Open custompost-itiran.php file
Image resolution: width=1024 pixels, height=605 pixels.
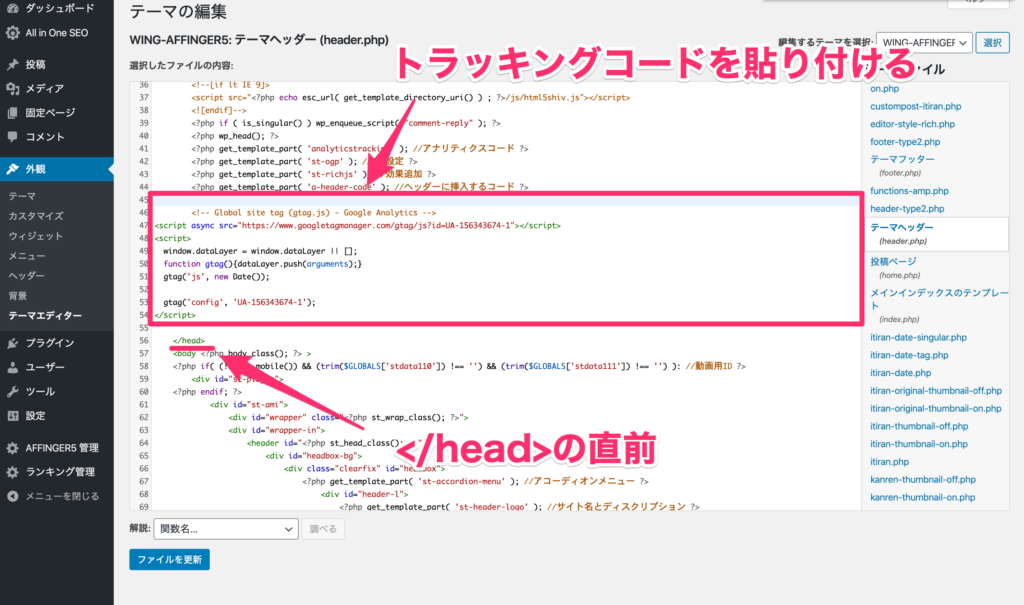tap(916, 106)
